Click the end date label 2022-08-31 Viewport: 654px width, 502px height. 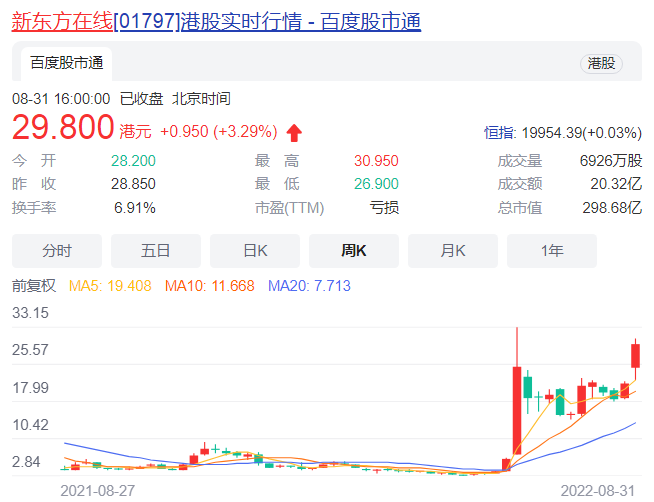coord(598,491)
